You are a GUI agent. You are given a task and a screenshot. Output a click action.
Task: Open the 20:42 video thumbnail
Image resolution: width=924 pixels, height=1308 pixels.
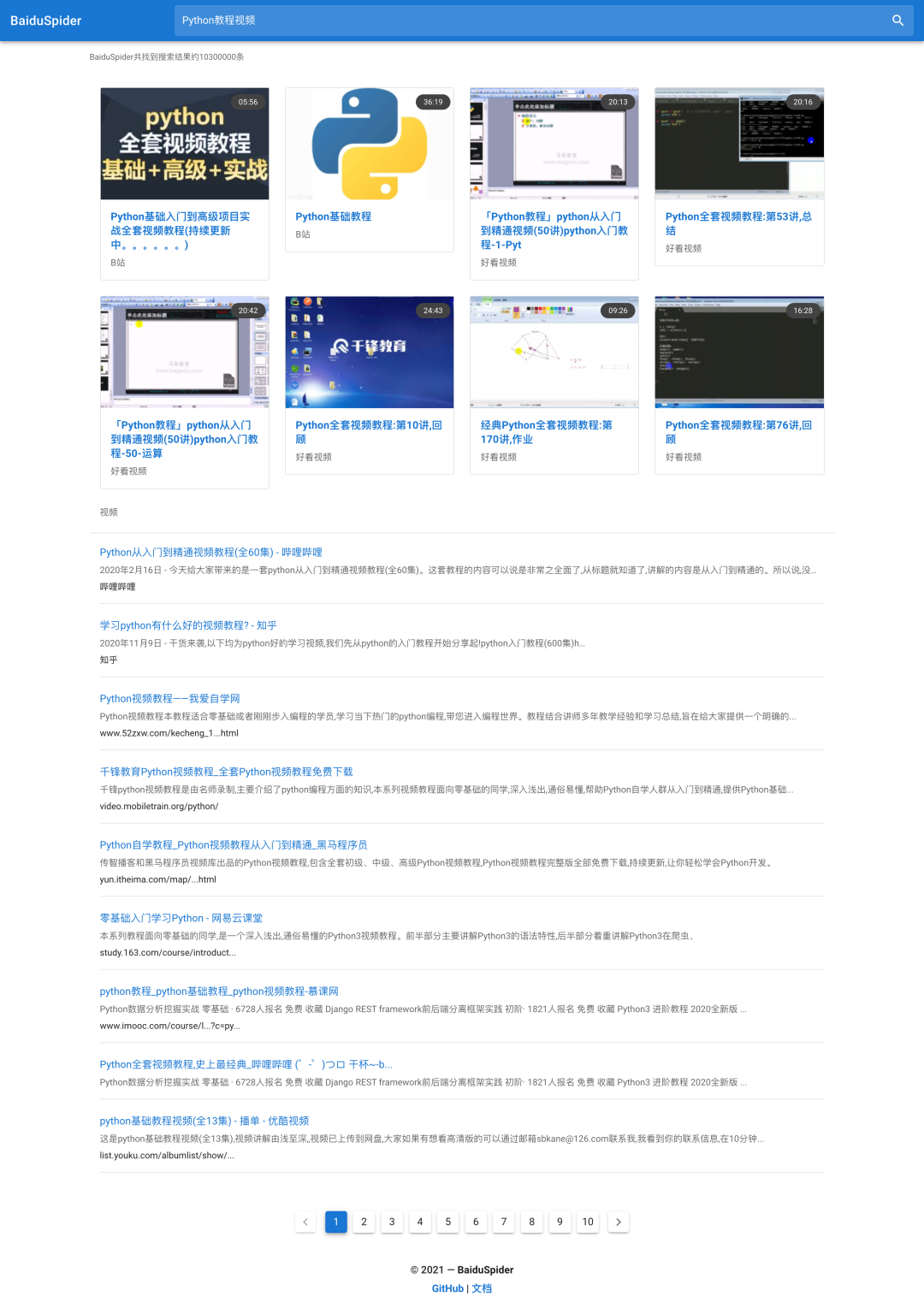185,352
